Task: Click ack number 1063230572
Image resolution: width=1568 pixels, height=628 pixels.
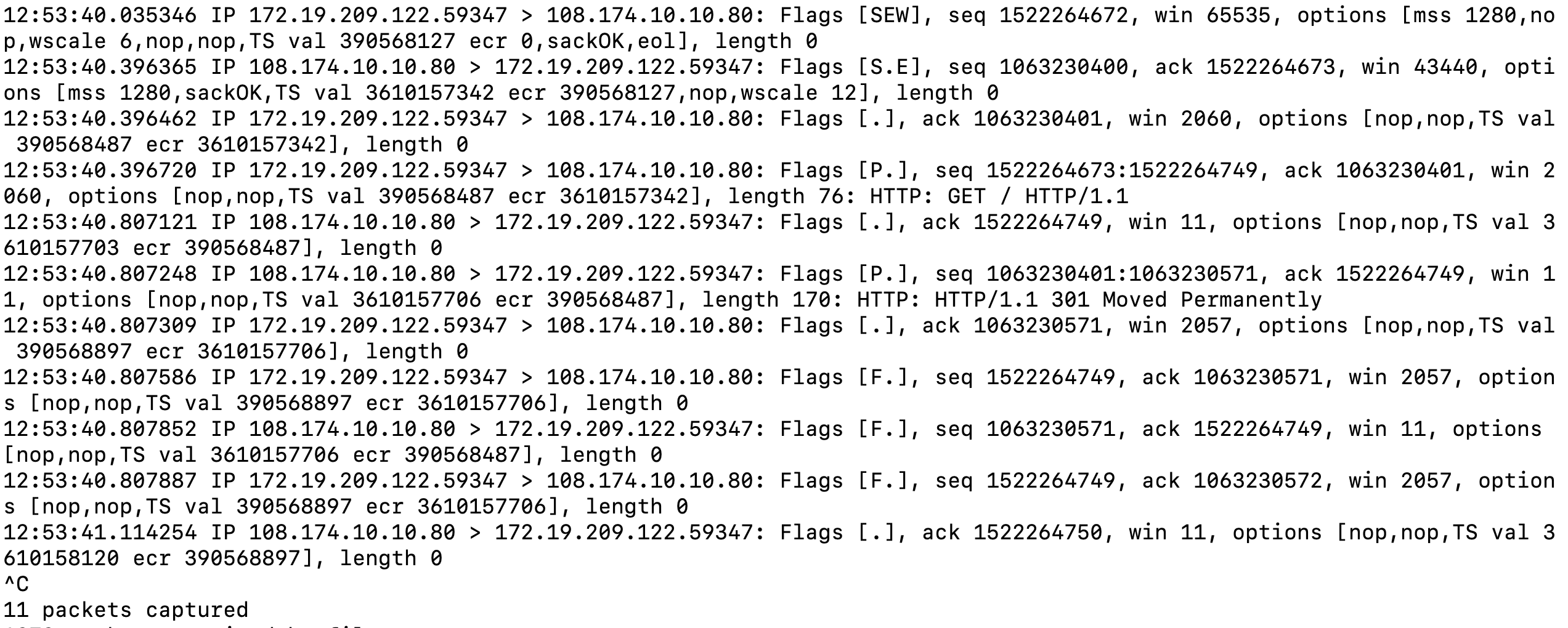Action: click(1257, 481)
